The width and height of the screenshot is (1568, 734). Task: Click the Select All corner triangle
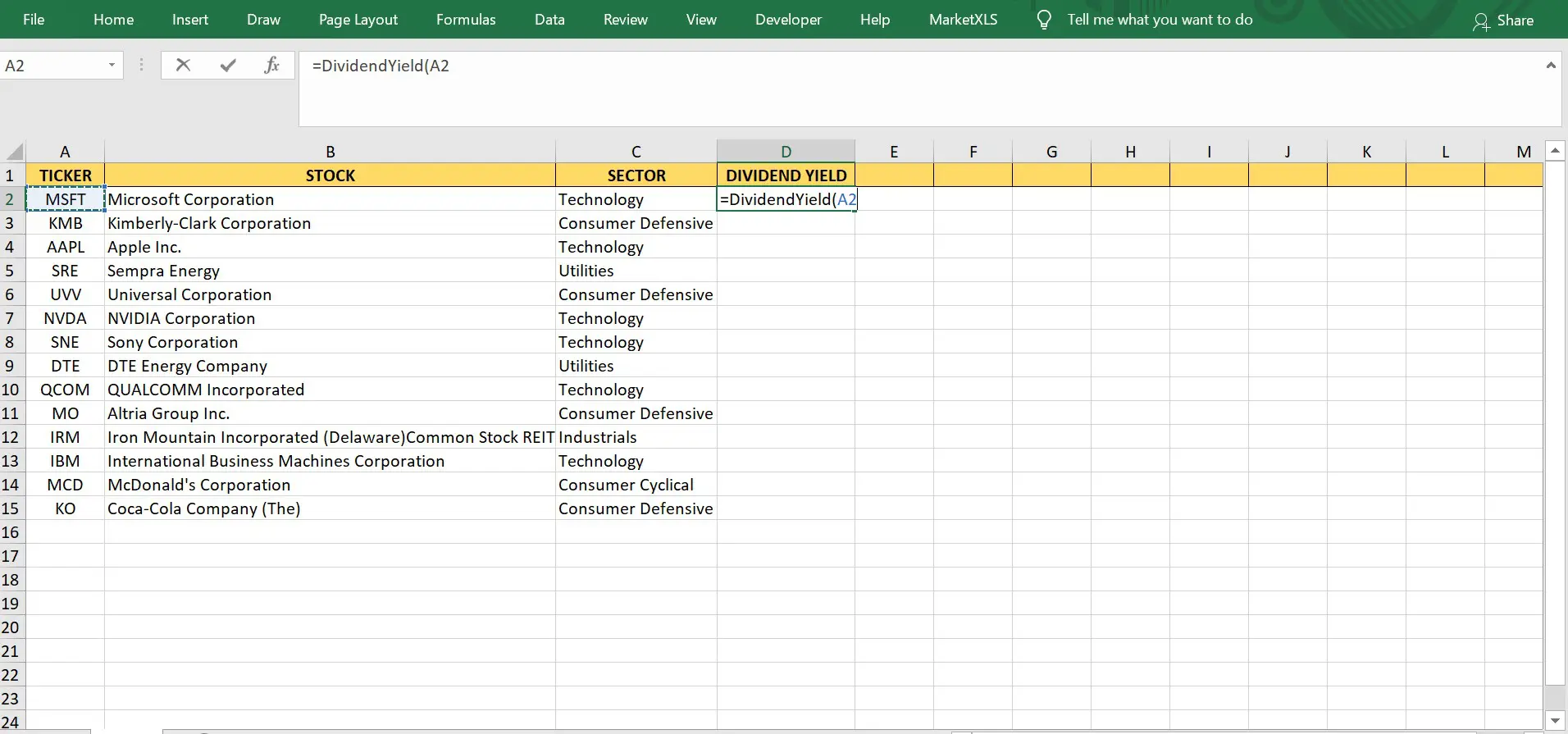[14, 152]
